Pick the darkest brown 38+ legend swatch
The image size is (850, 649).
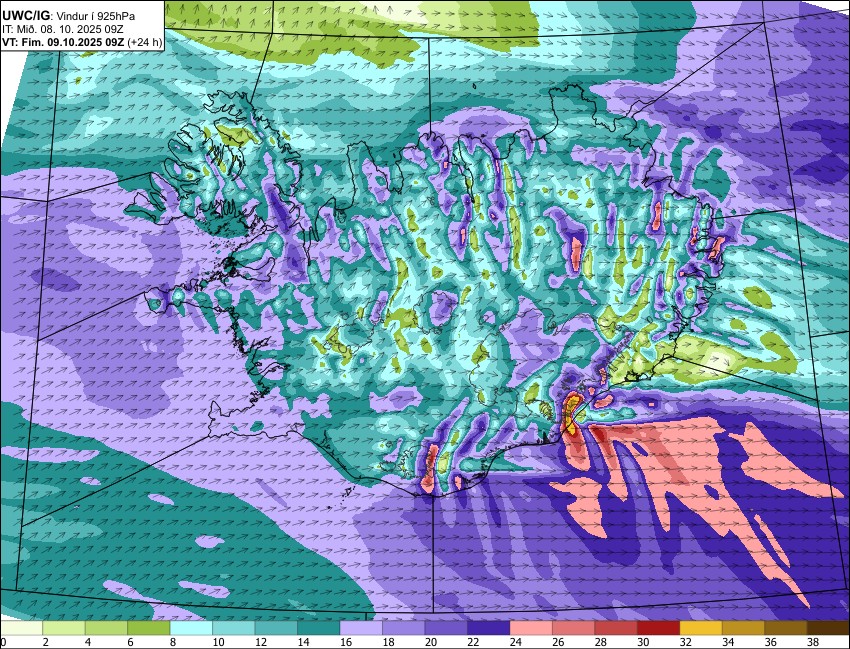(828, 628)
